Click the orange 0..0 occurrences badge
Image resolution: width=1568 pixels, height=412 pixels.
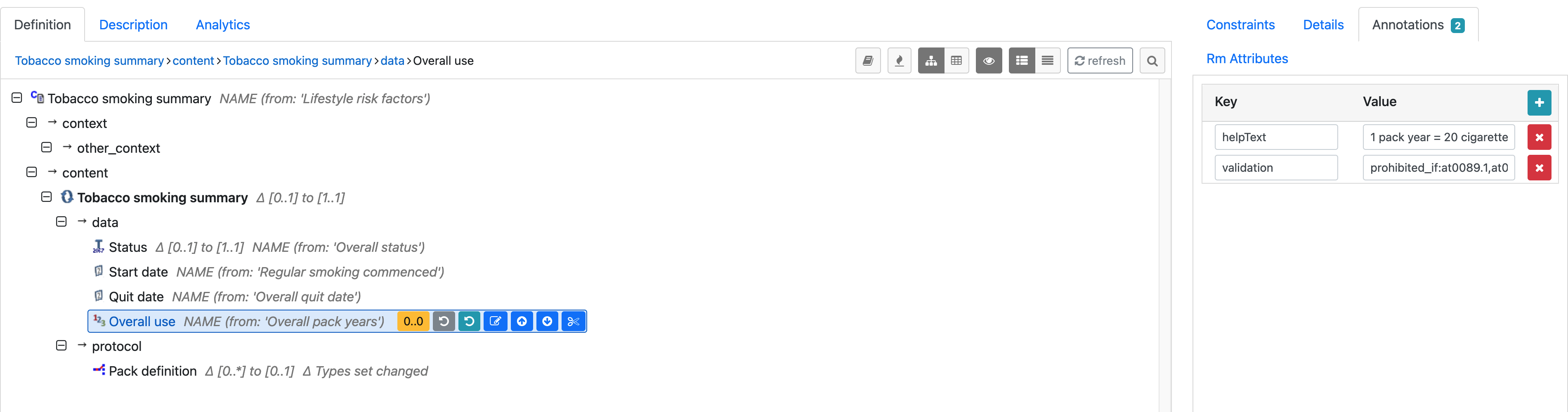click(413, 321)
